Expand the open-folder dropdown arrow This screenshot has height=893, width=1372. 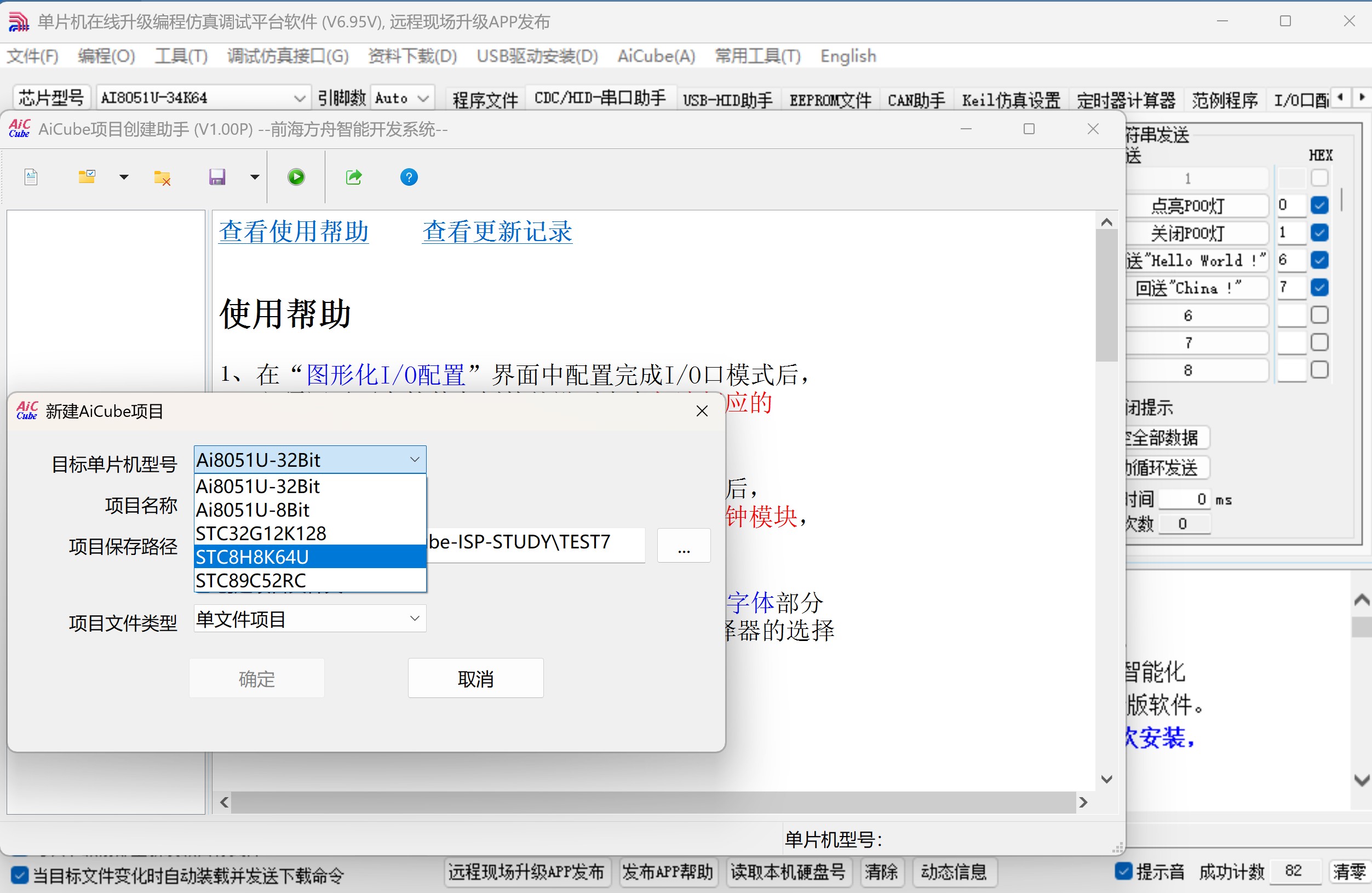123,177
